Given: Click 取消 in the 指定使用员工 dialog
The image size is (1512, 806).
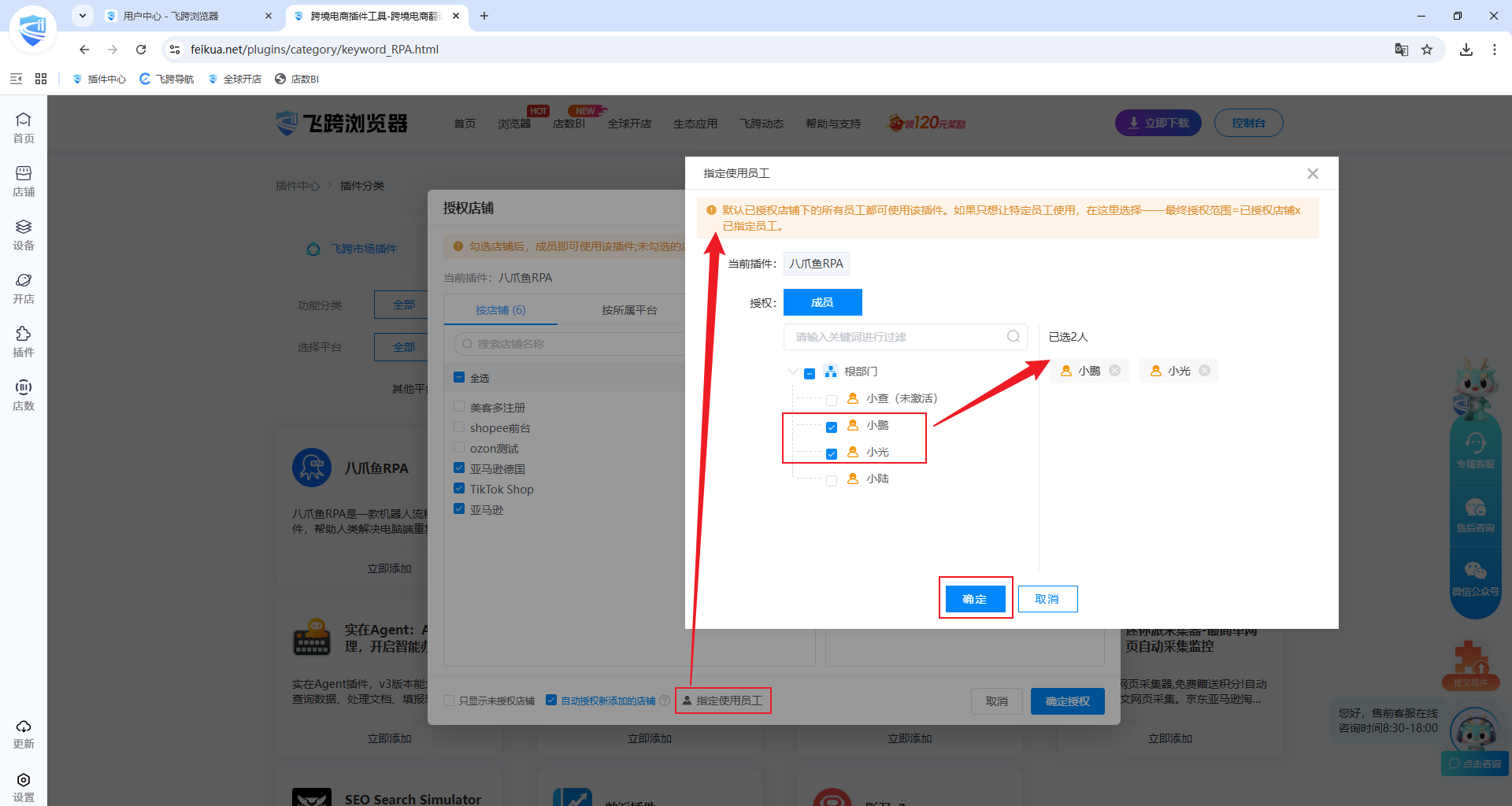Looking at the screenshot, I should click(x=1047, y=599).
